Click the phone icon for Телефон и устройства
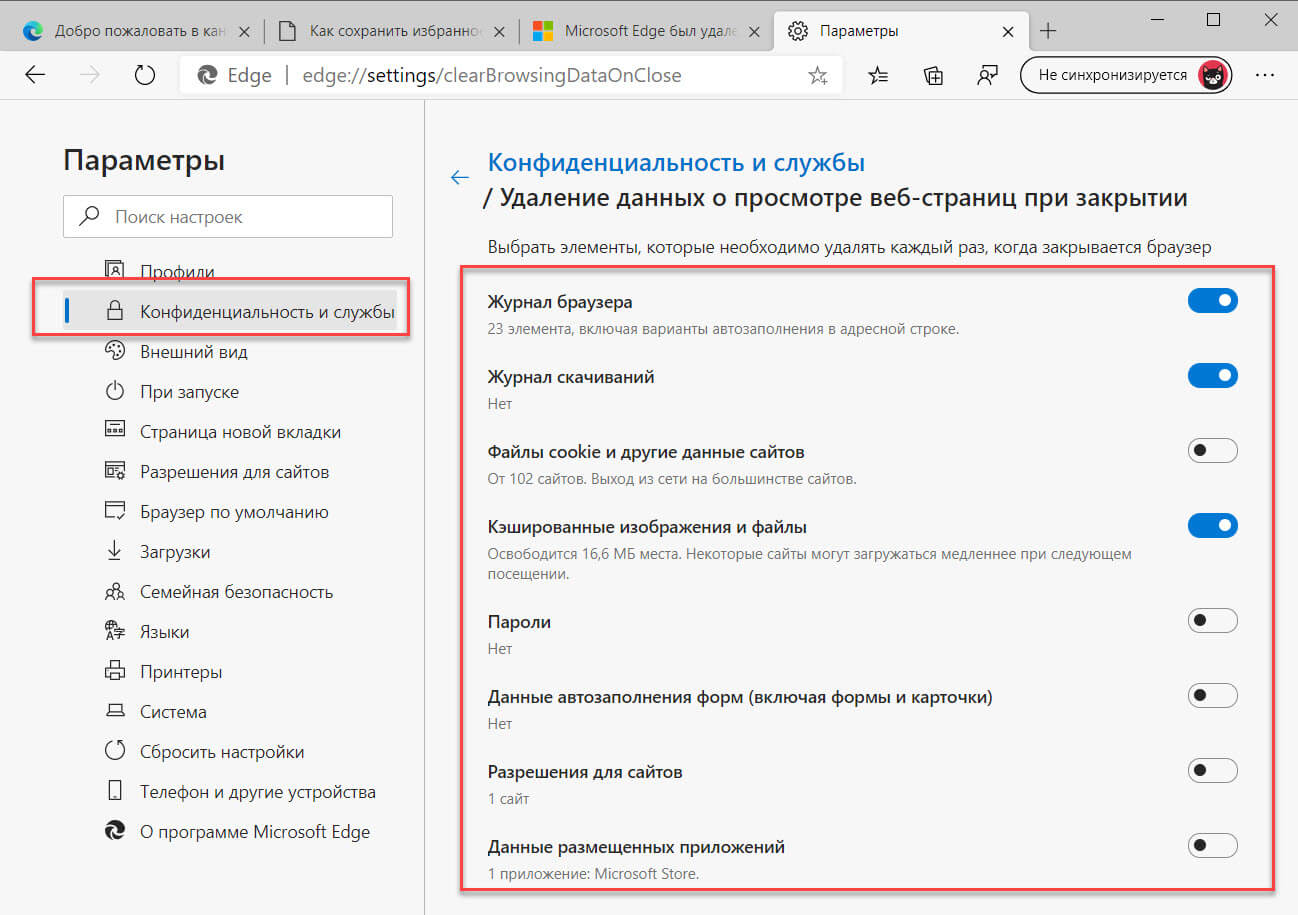 point(115,791)
